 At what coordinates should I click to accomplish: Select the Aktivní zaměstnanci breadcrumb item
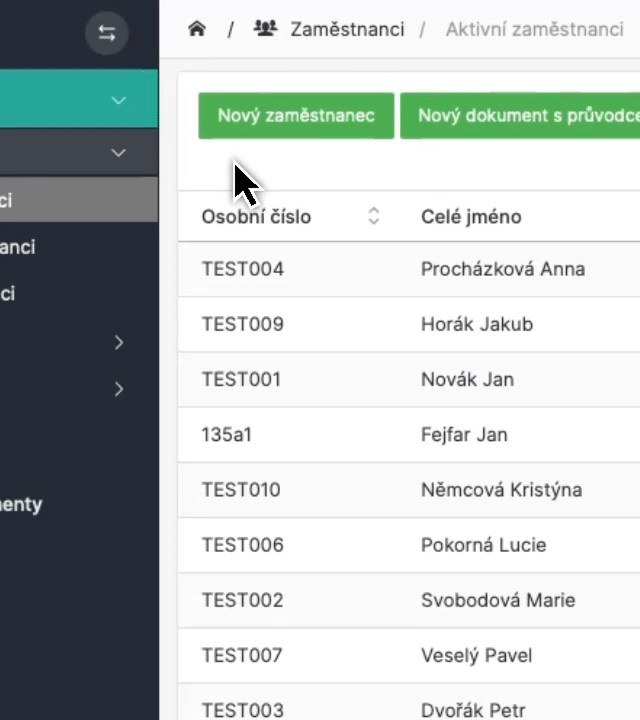coord(534,29)
